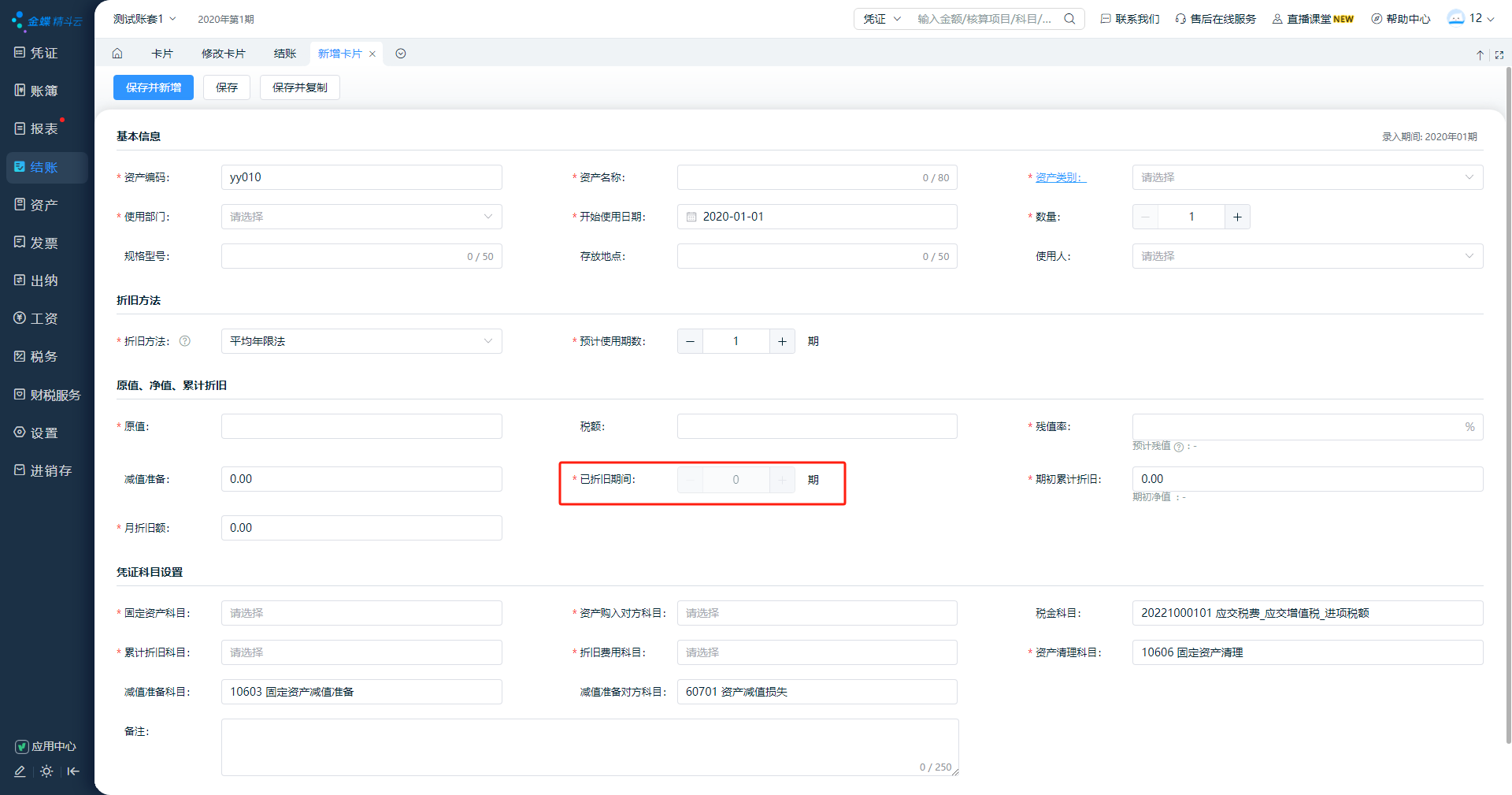Increase 预计使用期数 with plus button
Image resolution: width=1512 pixels, height=795 pixels.
point(782,341)
